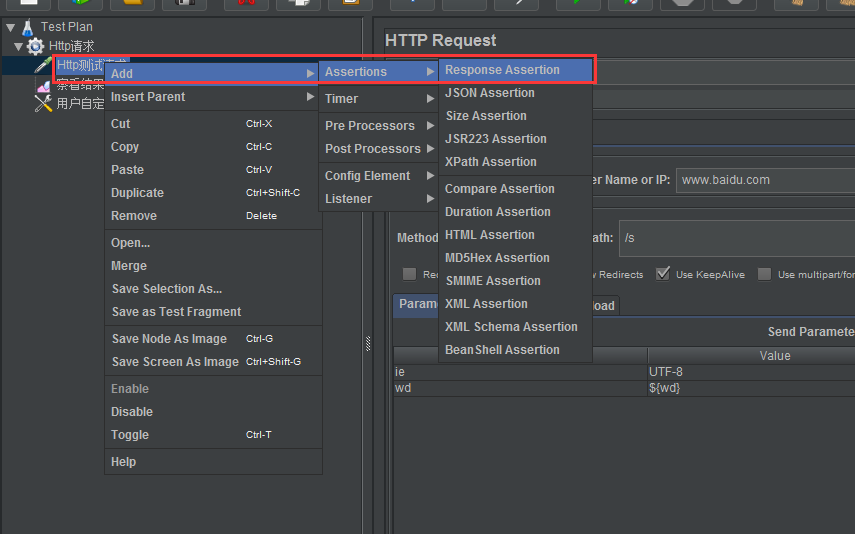Open the Pre Processors submenu
This screenshot has width=855, height=534.
[x=379, y=126]
